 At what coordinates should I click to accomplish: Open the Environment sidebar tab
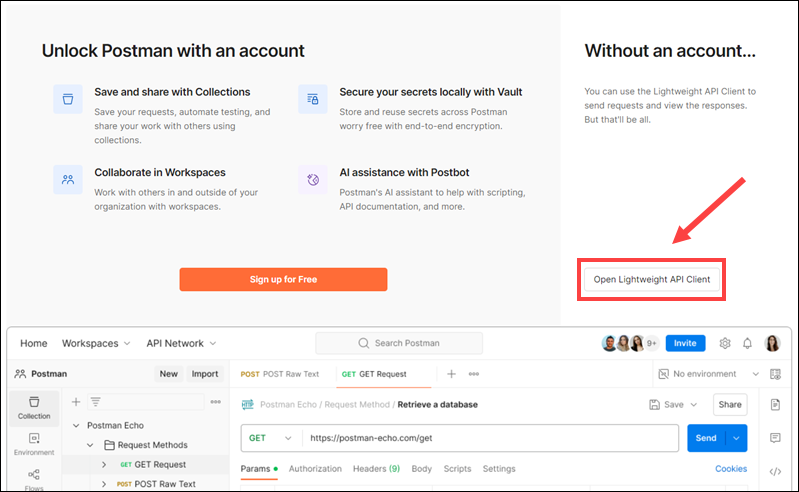34,444
